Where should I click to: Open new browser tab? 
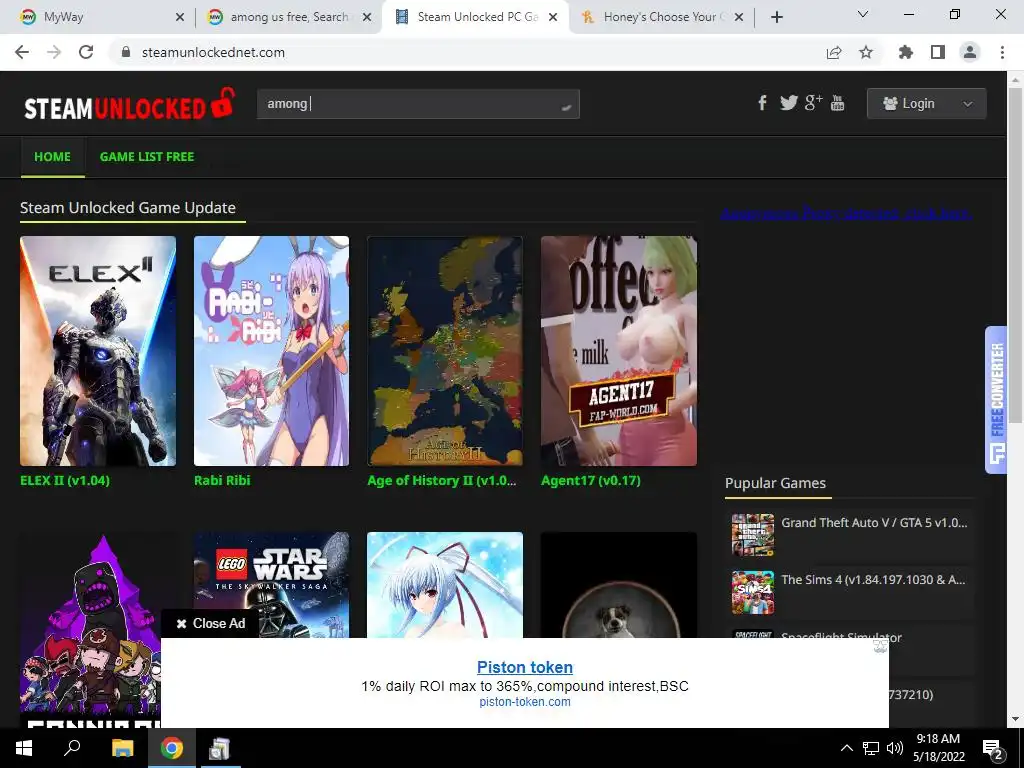point(776,17)
